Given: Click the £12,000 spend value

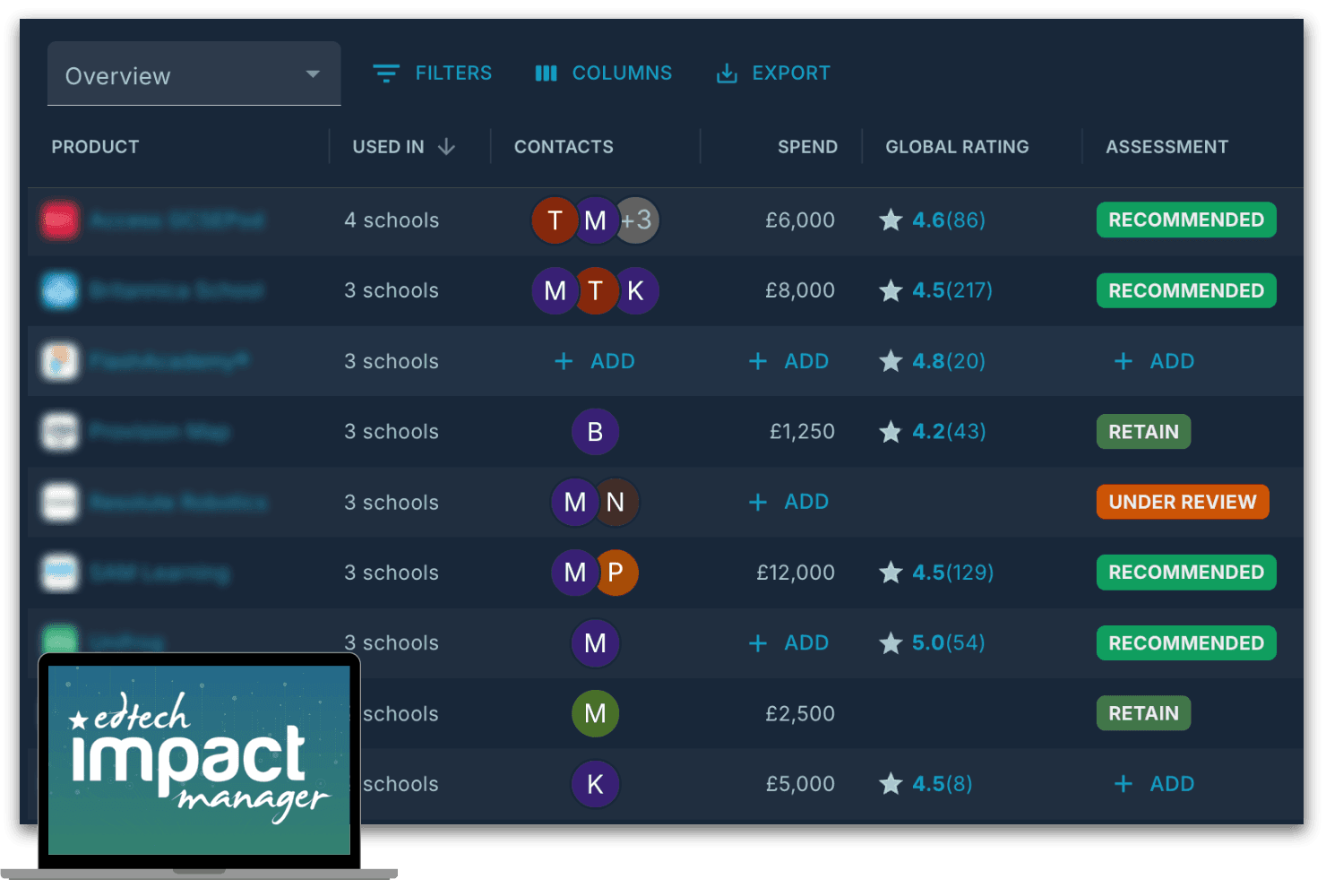Looking at the screenshot, I should click(796, 573).
